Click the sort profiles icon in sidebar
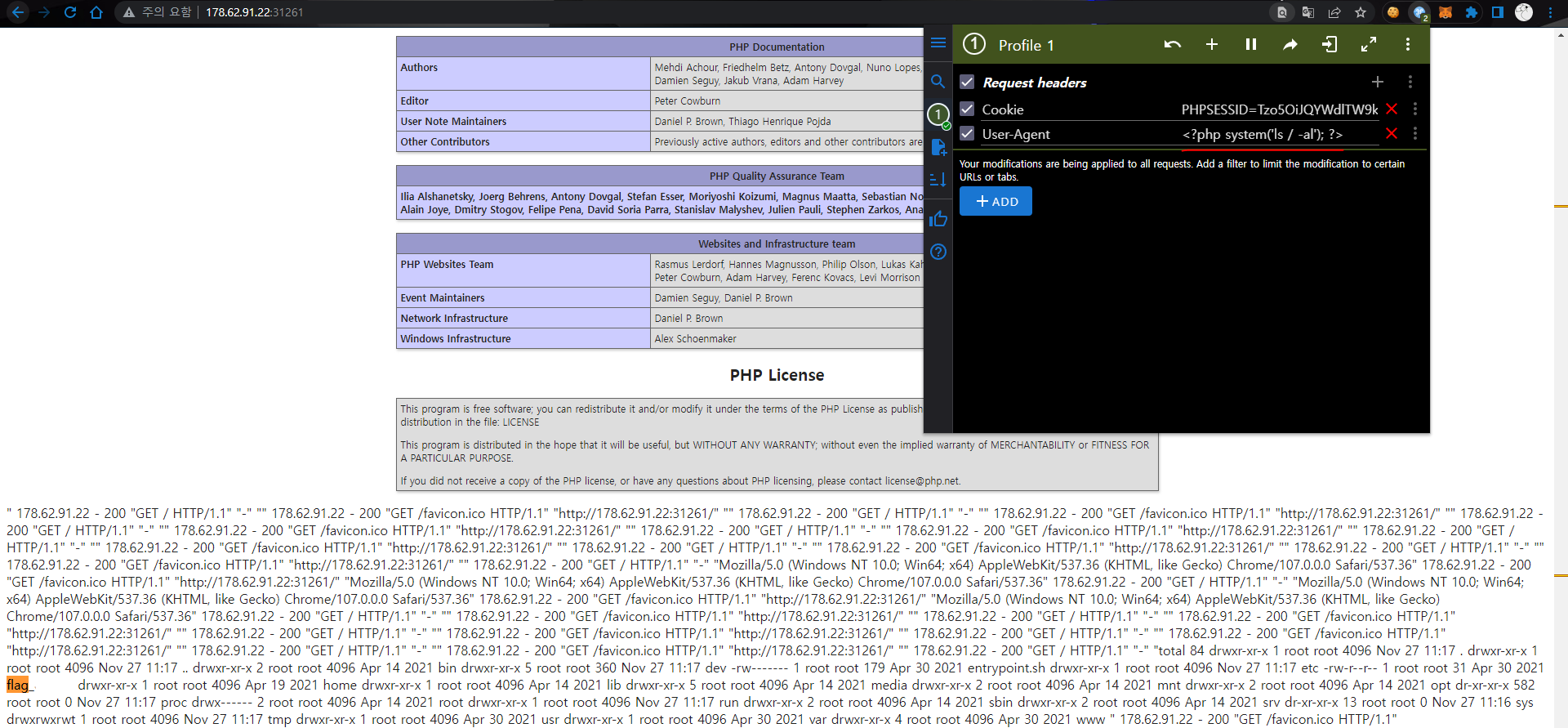The image size is (1568, 728). tap(938, 179)
